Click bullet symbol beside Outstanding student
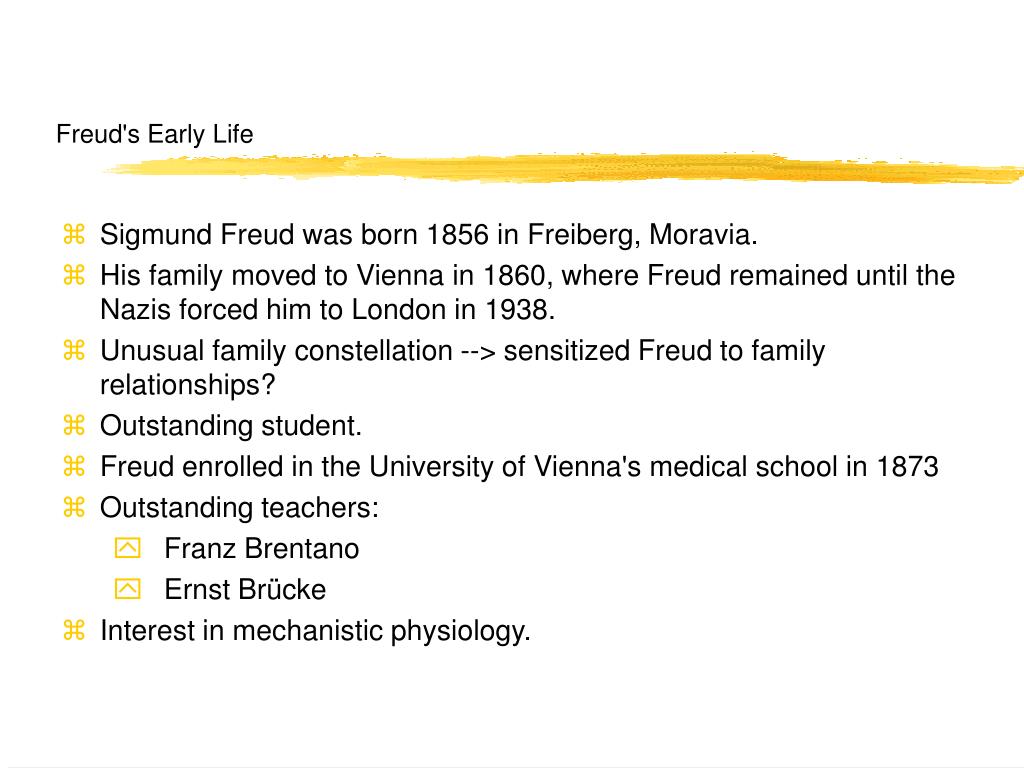1024x768 pixels. pyautogui.click(x=74, y=425)
